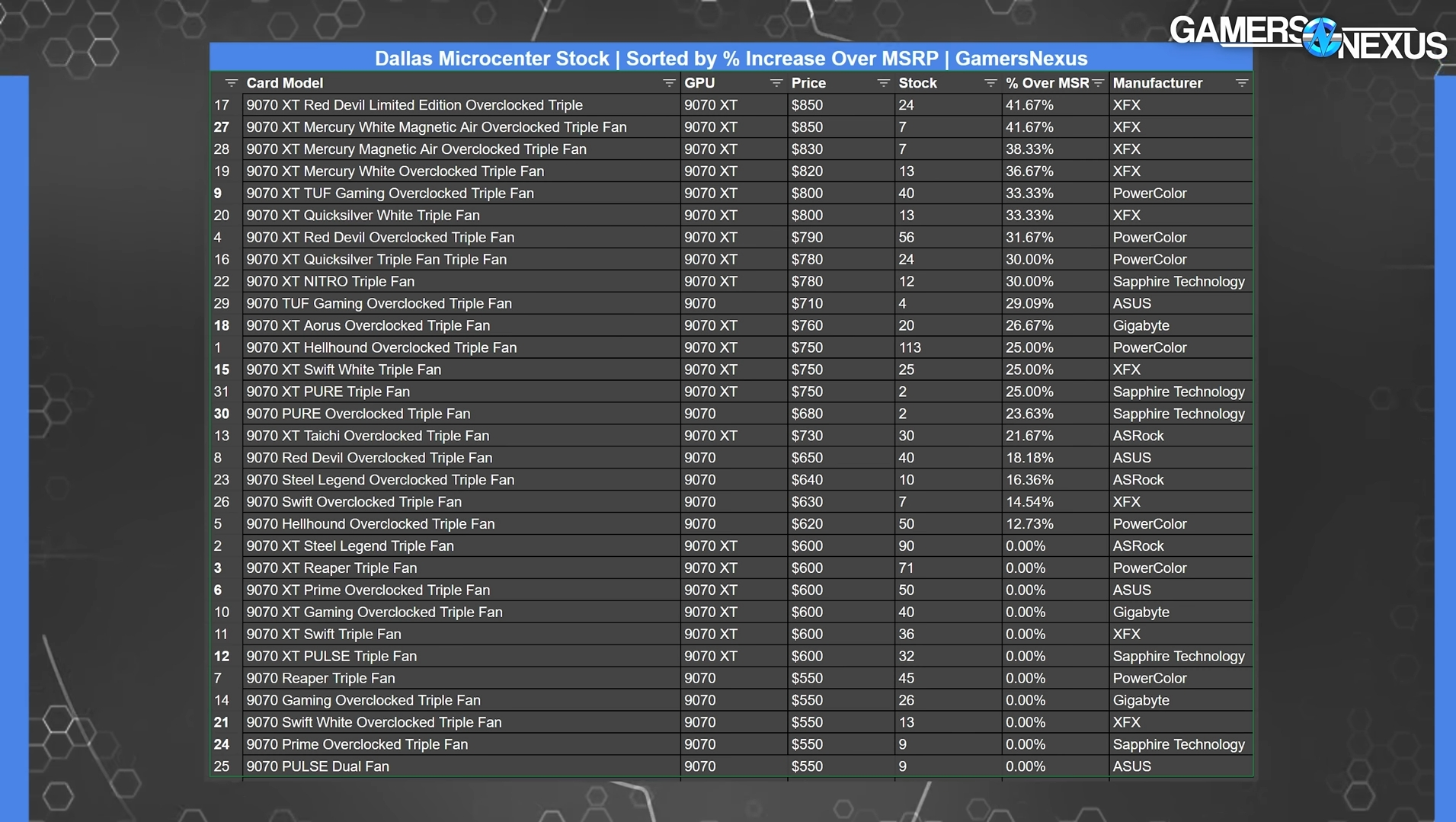
Task: Open the % Over MSRP filter icon
Action: tap(1098, 83)
